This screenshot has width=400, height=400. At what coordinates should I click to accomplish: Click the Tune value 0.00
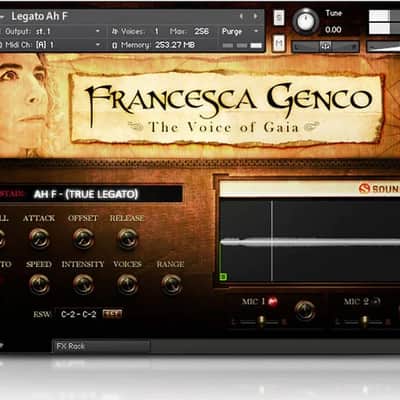pyautogui.click(x=333, y=30)
